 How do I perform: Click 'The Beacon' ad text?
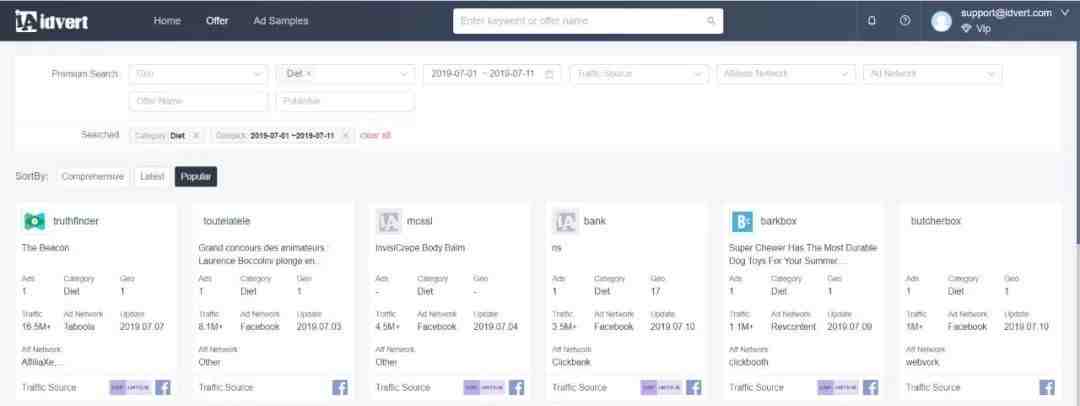45,248
